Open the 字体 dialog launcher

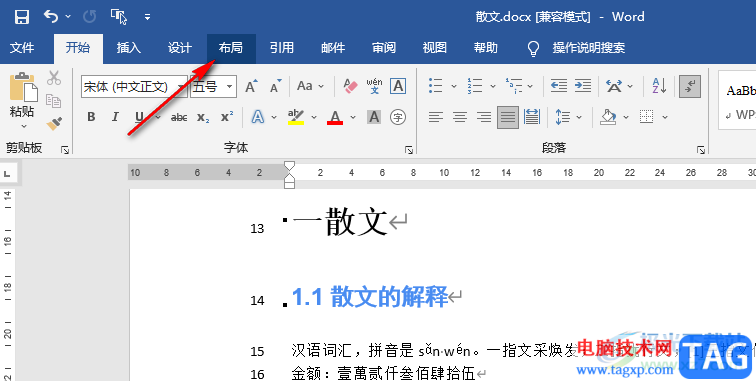(x=409, y=150)
